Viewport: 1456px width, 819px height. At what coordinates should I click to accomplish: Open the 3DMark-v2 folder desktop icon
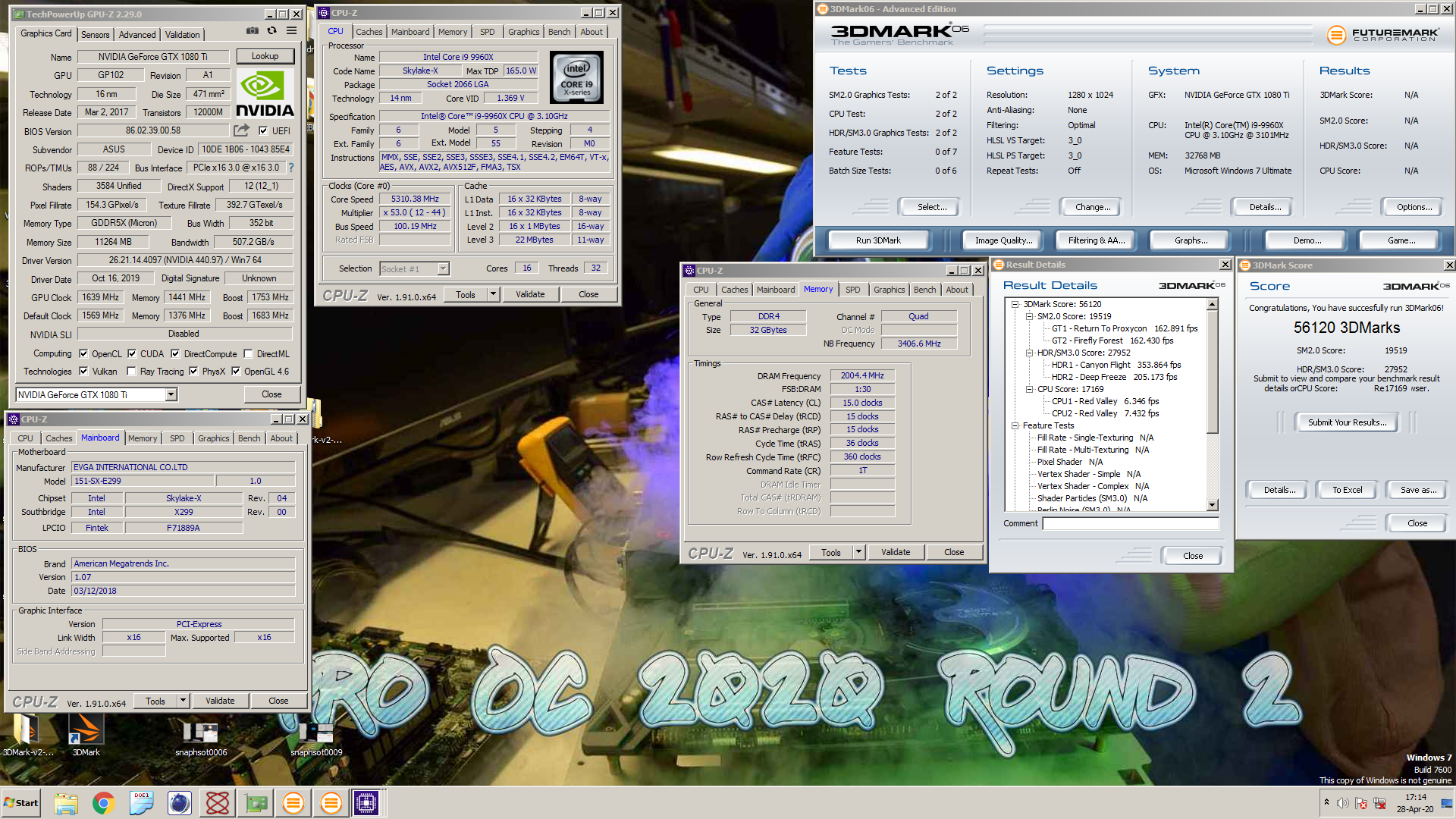[27, 734]
